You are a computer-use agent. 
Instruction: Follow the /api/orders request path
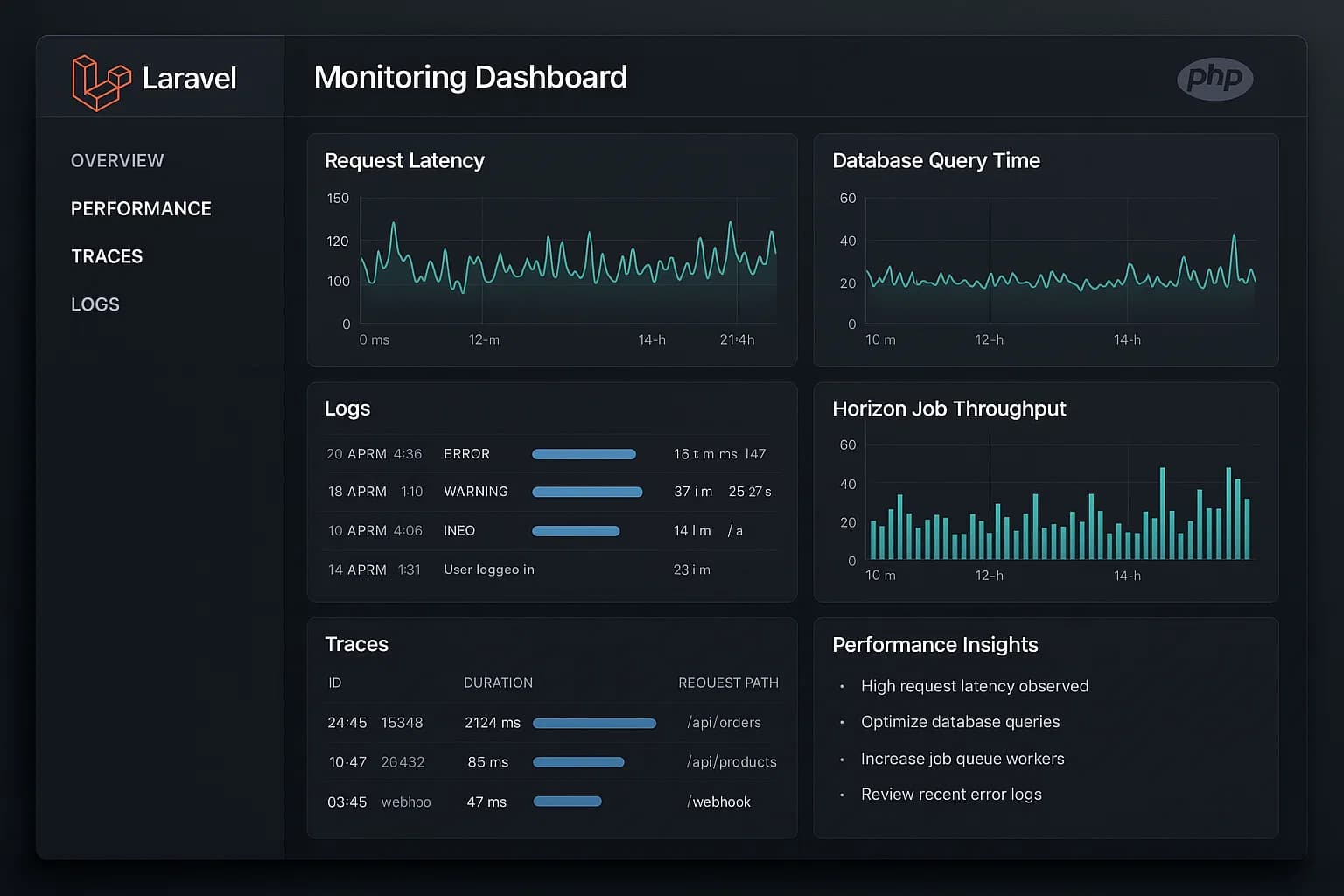pos(724,723)
